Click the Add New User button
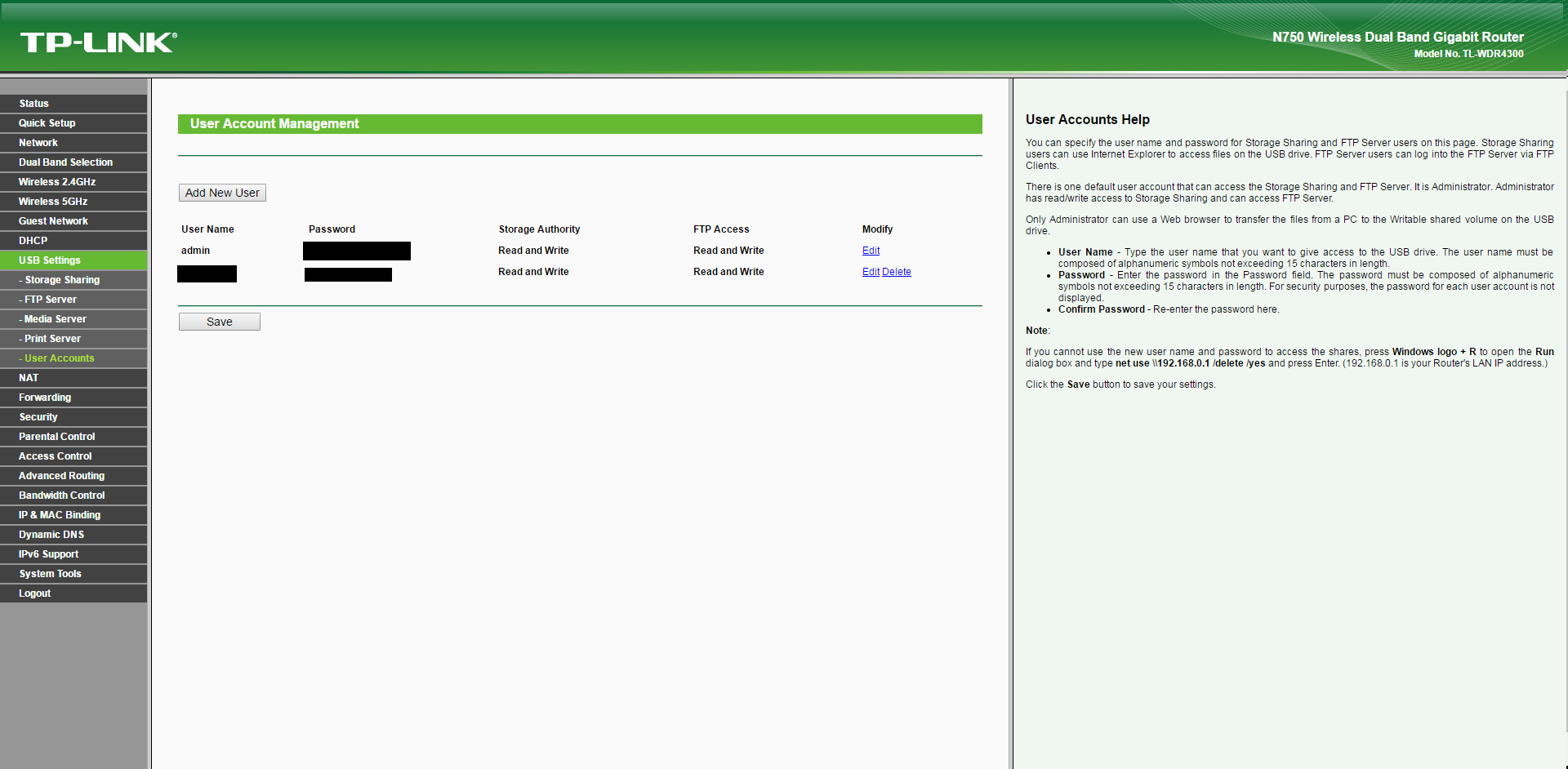This screenshot has width=1568, height=769. point(222,193)
